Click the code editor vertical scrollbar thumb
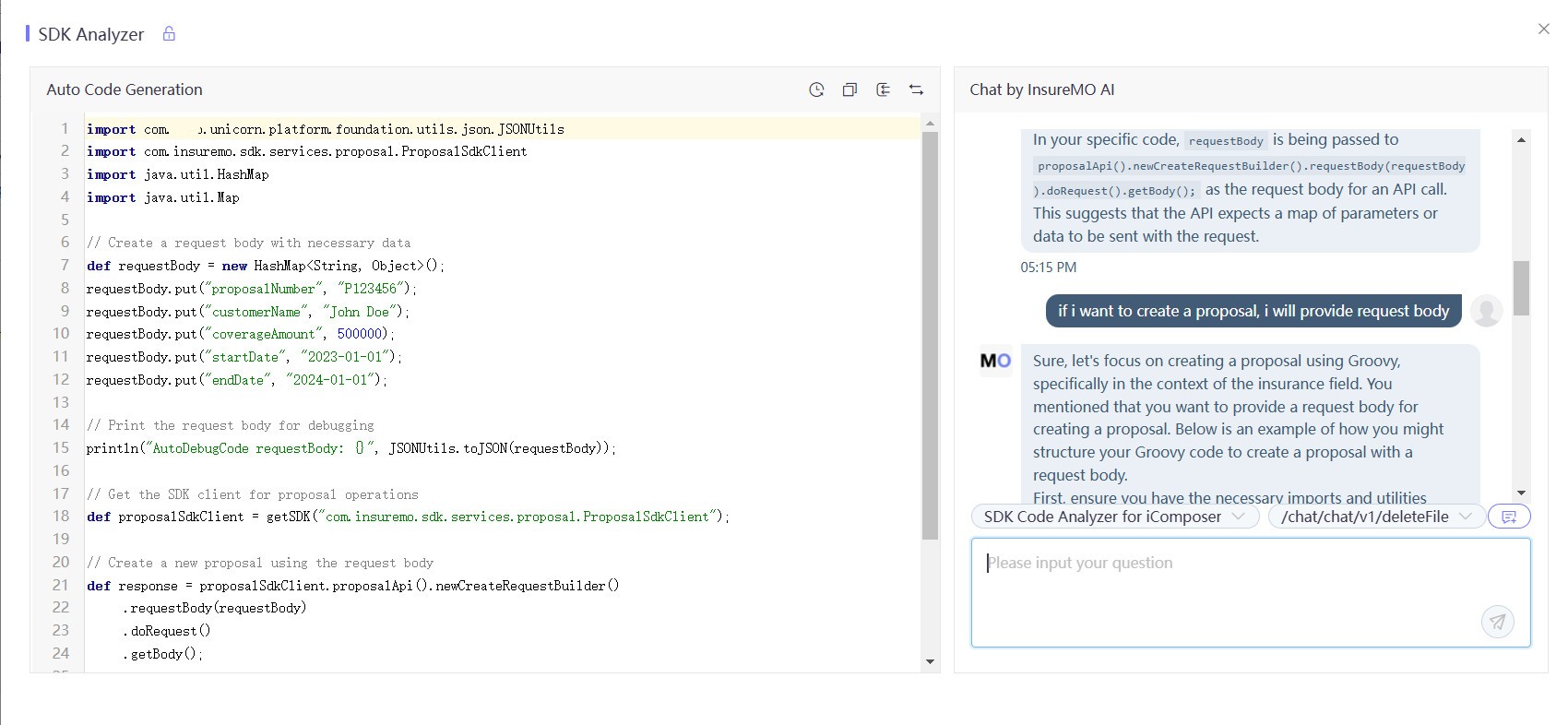This screenshot has width=1568, height=725. [x=930, y=336]
